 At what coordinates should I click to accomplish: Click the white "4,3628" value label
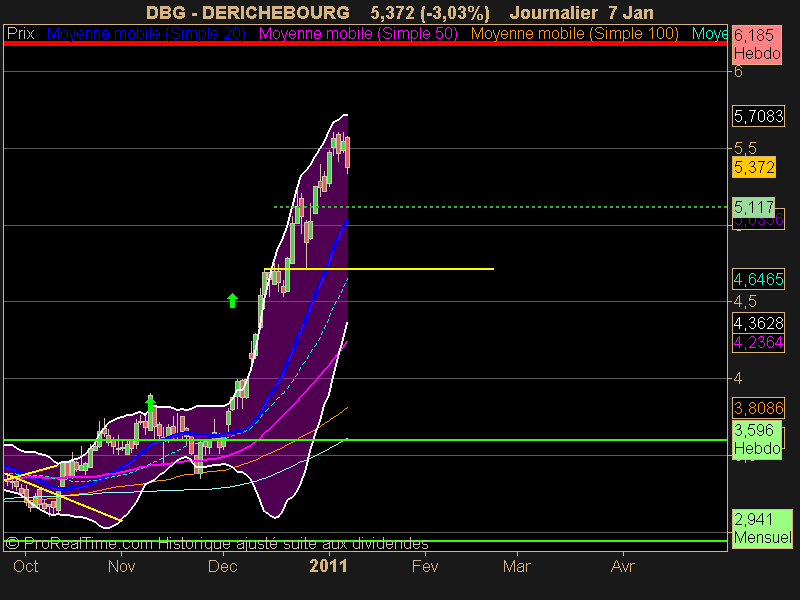(x=758, y=323)
